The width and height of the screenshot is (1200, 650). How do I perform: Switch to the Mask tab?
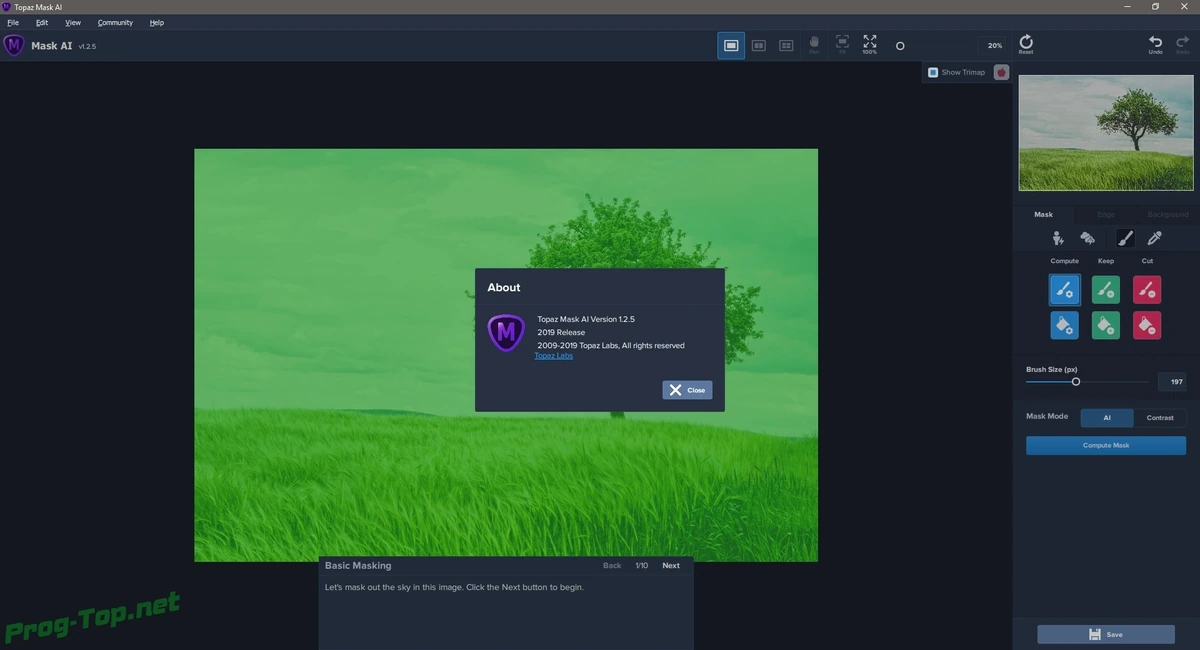pyautogui.click(x=1043, y=214)
